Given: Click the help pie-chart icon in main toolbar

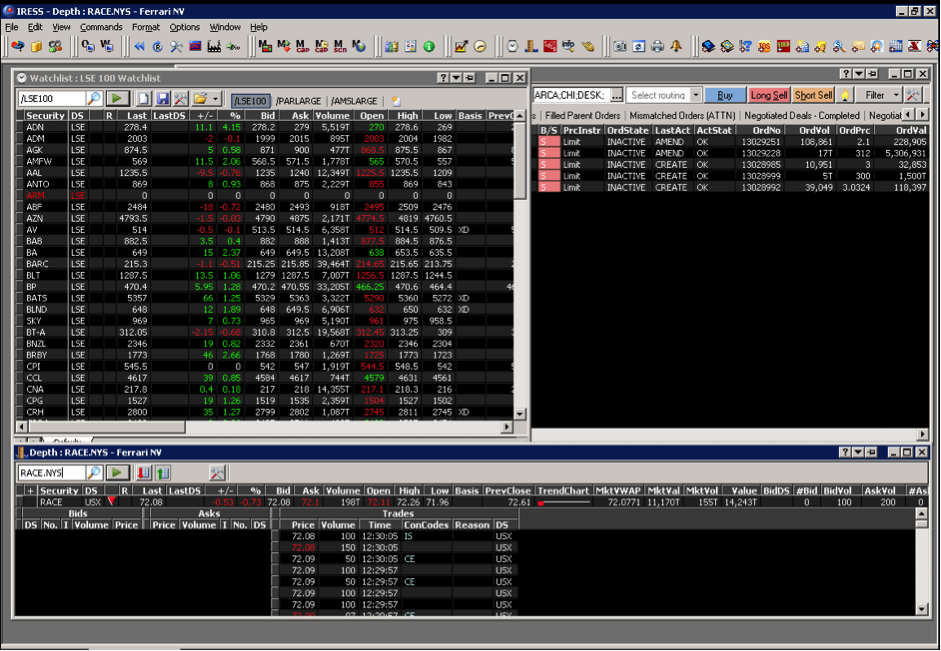Looking at the screenshot, I should (17, 46).
